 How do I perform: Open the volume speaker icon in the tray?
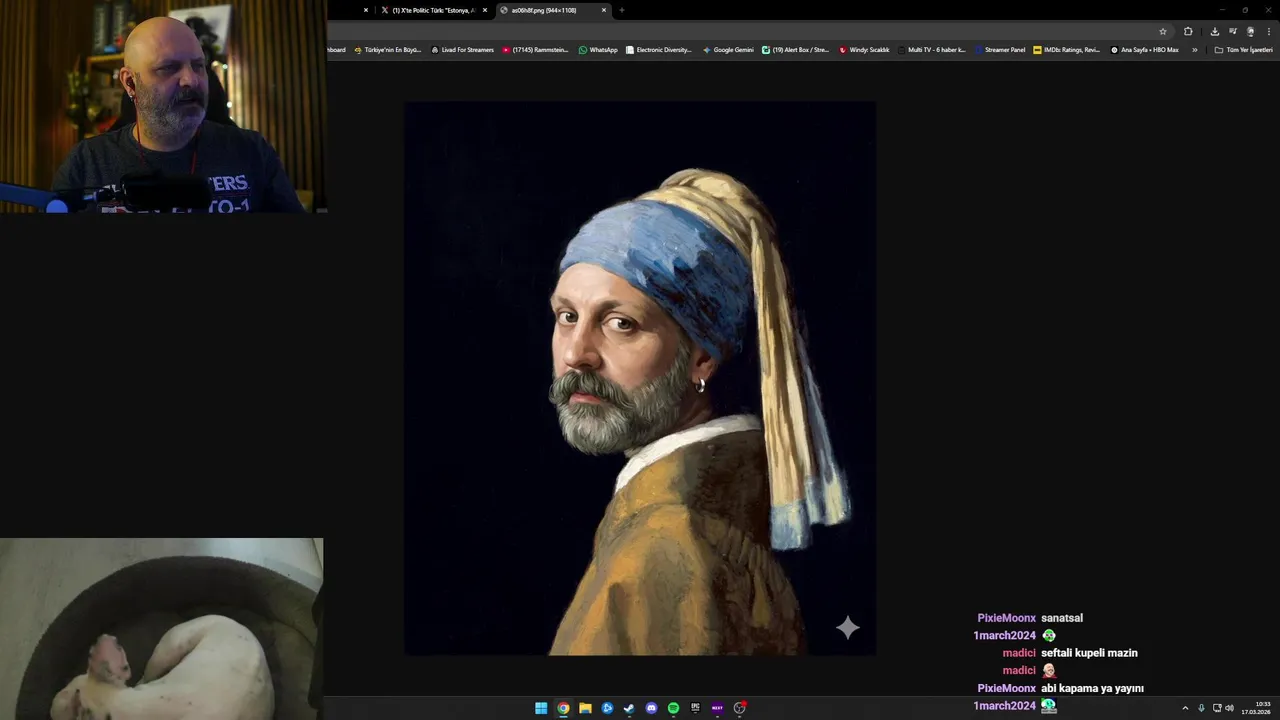tap(1230, 708)
